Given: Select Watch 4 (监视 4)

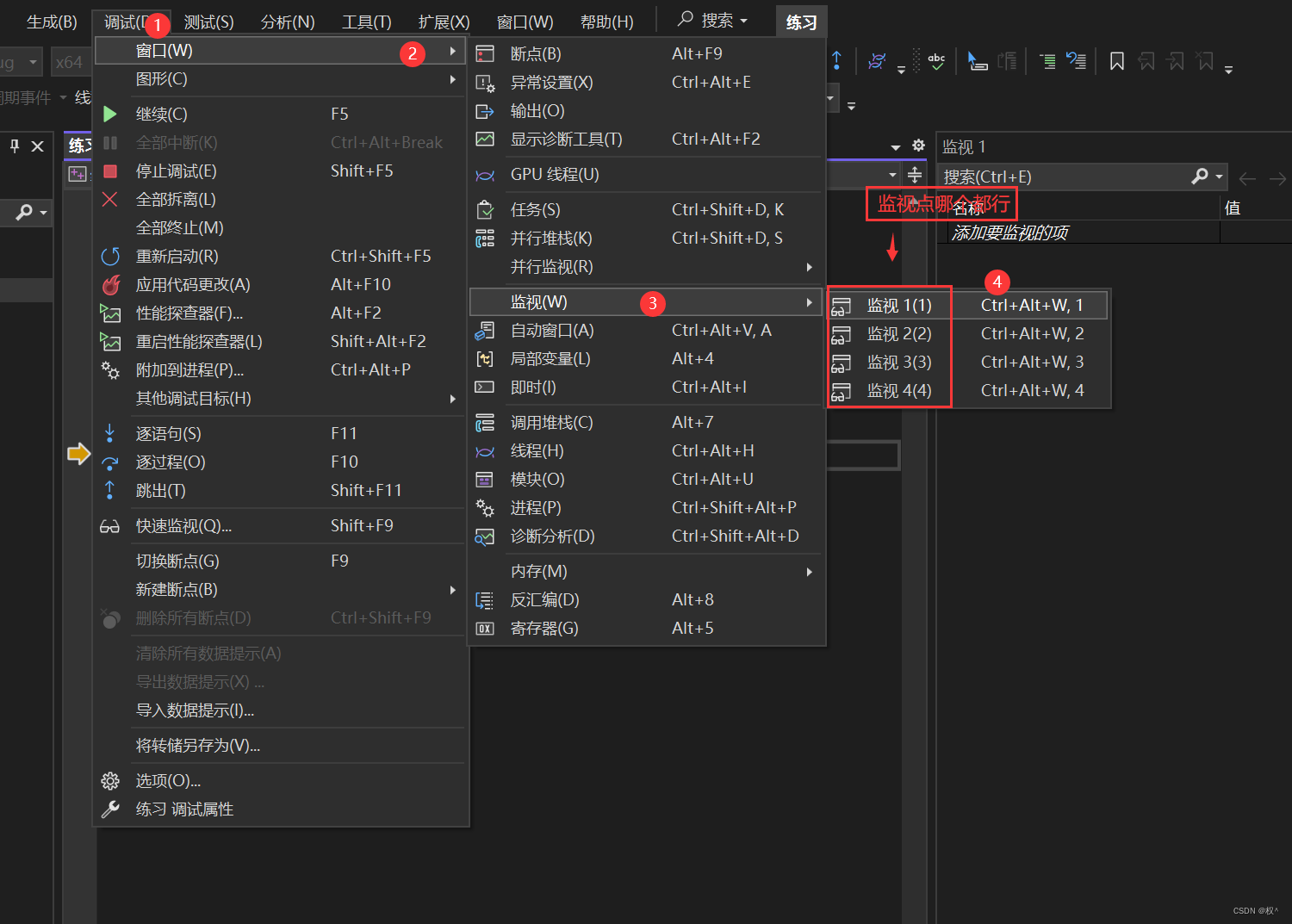Looking at the screenshot, I should pos(969,390).
